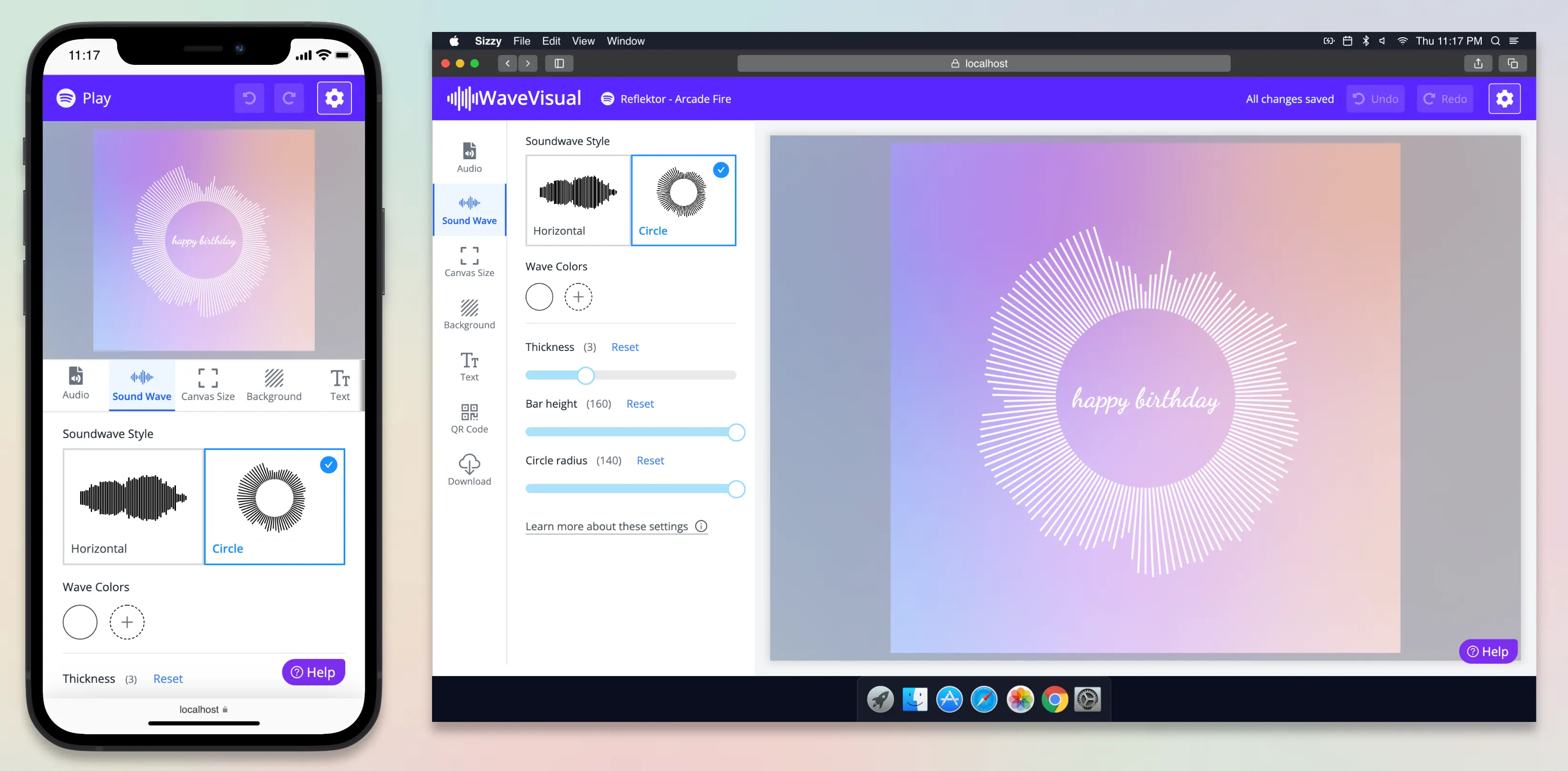Screen dimensions: 1568x771
Task: Choose Horizontal soundwave style on phone
Action: 133,506
